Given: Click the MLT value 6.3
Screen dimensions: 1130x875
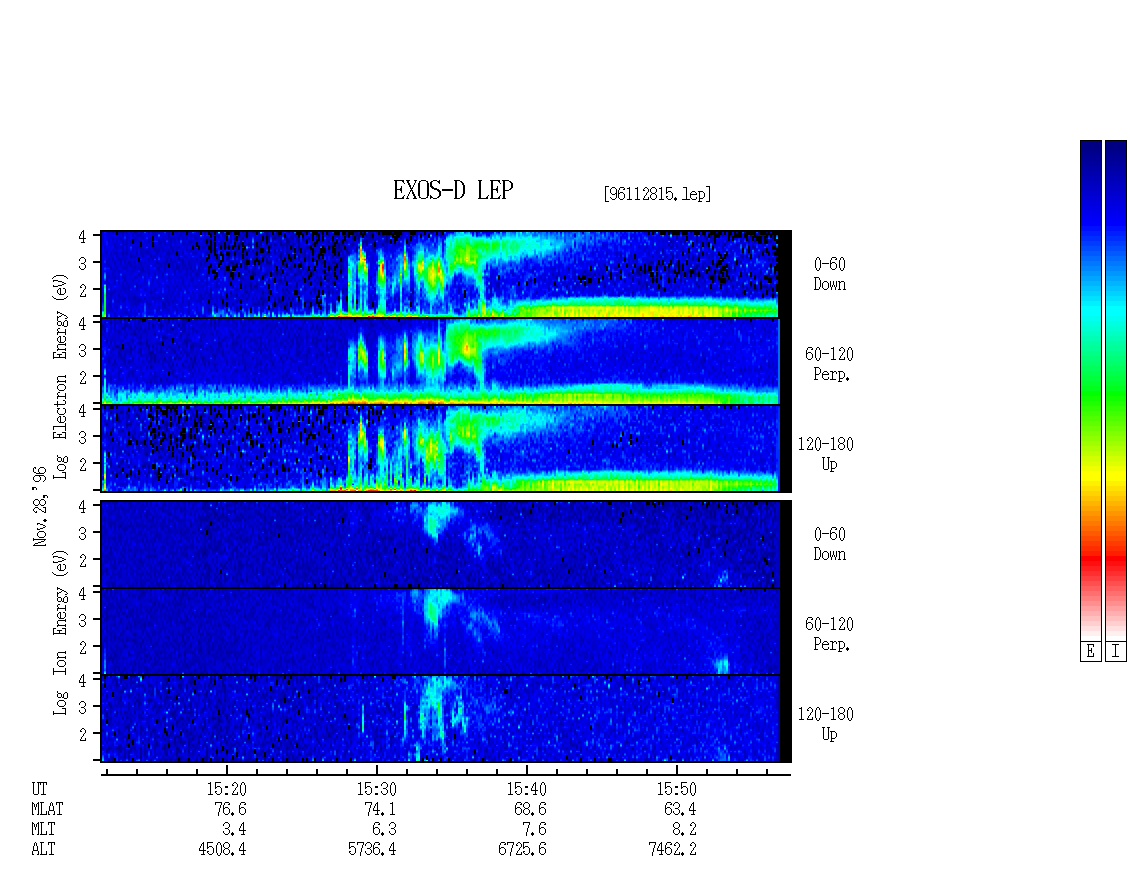Looking at the screenshot, I should coord(384,830).
